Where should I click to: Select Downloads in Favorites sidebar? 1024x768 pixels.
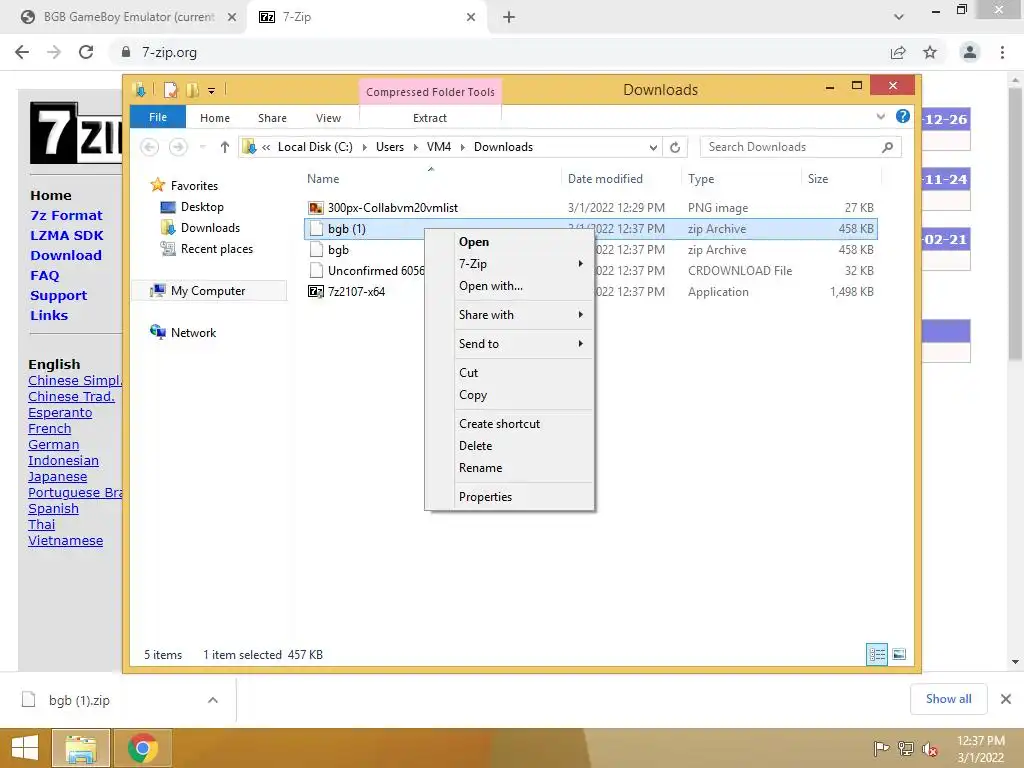click(210, 228)
